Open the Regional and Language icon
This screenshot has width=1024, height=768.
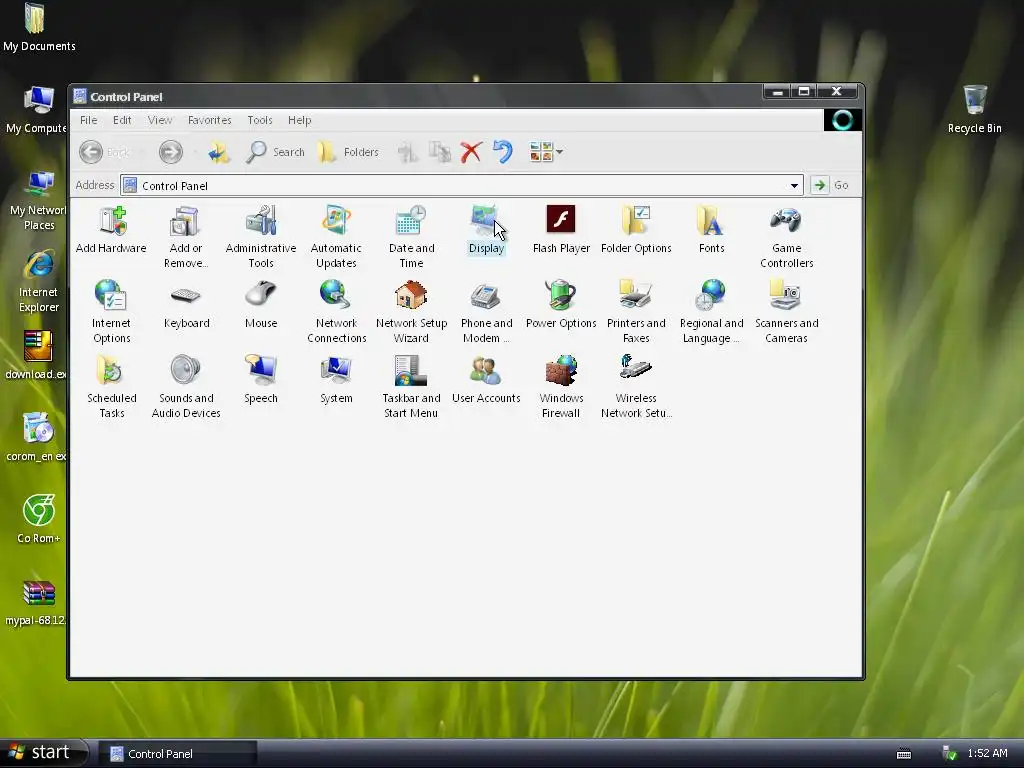click(711, 295)
